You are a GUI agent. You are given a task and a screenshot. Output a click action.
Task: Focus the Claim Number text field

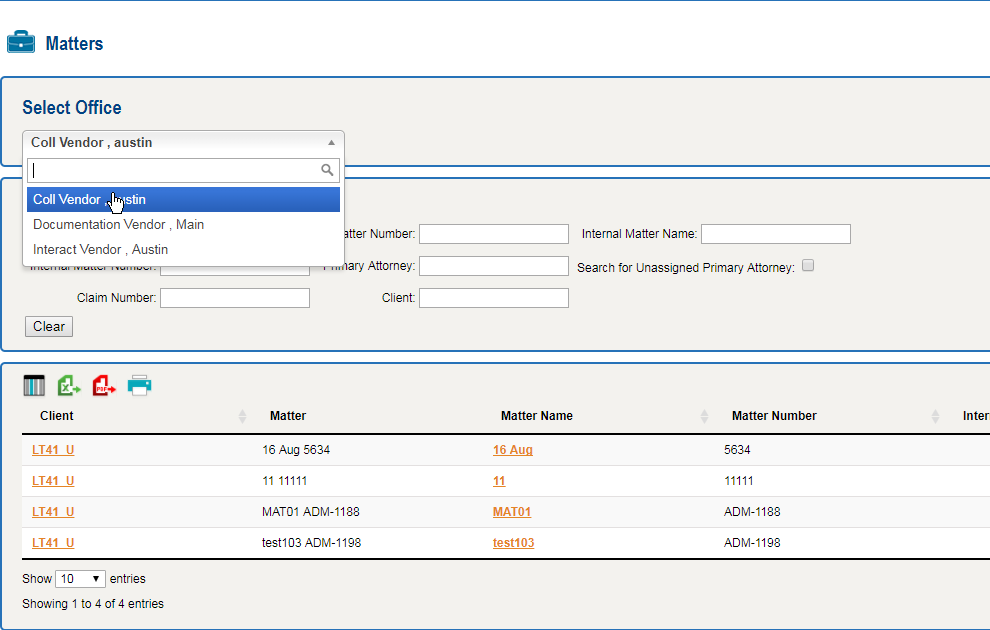click(234, 298)
